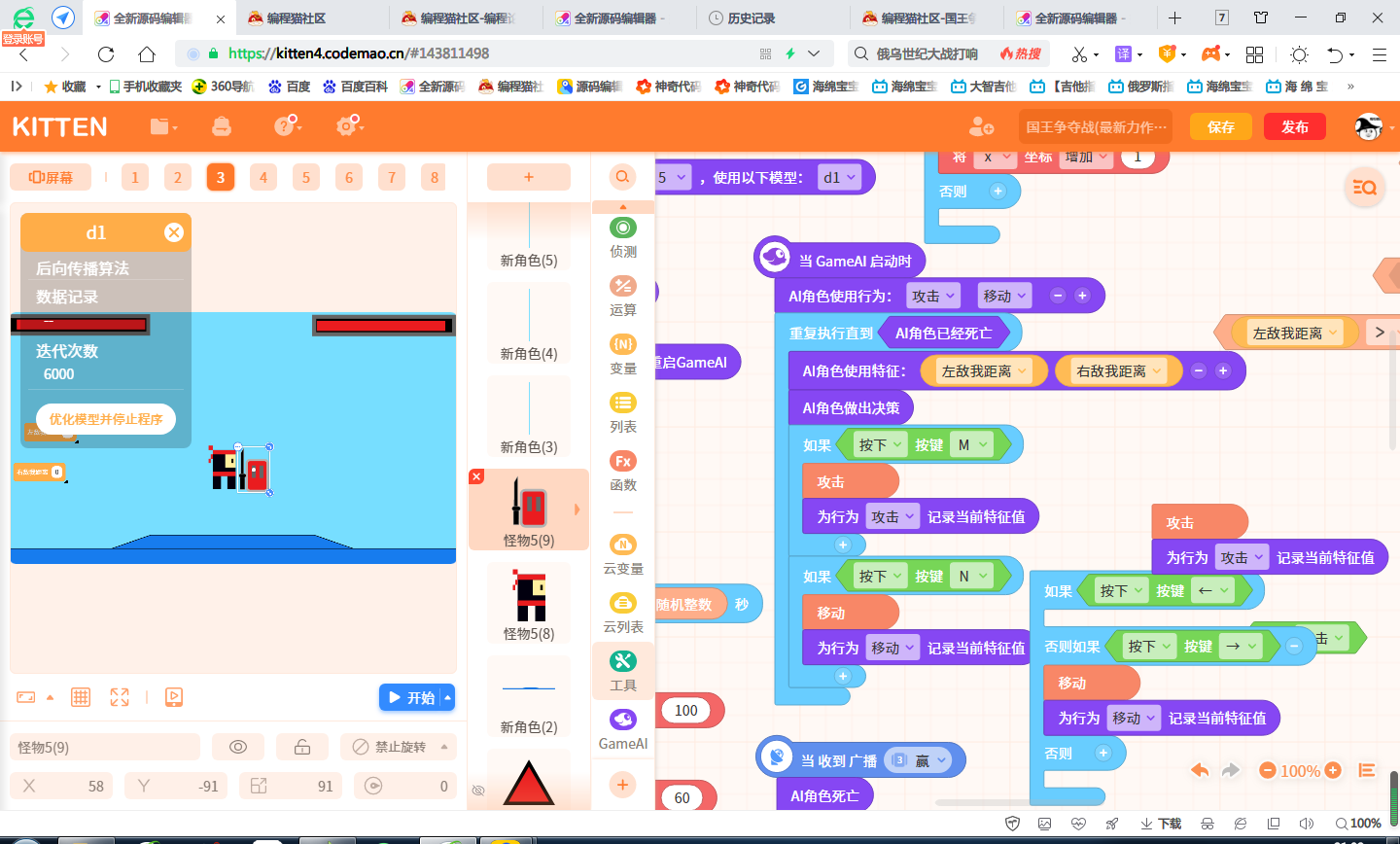Image resolution: width=1400 pixels, height=844 pixels.
Task: Open the 列表 (list) block category
Action: point(623,412)
